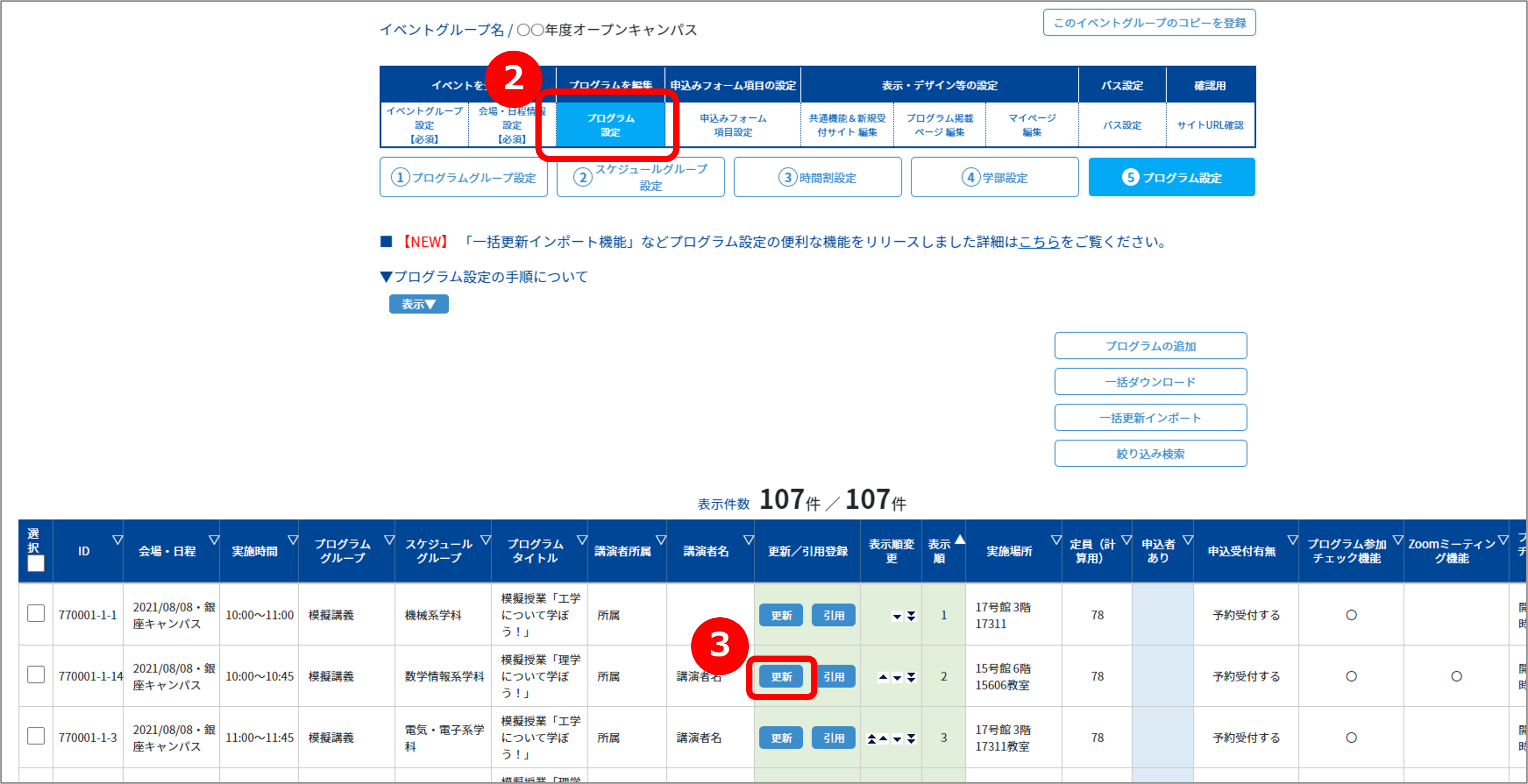Open the イベントグループ設定 tab
The image size is (1528, 784).
point(425,125)
